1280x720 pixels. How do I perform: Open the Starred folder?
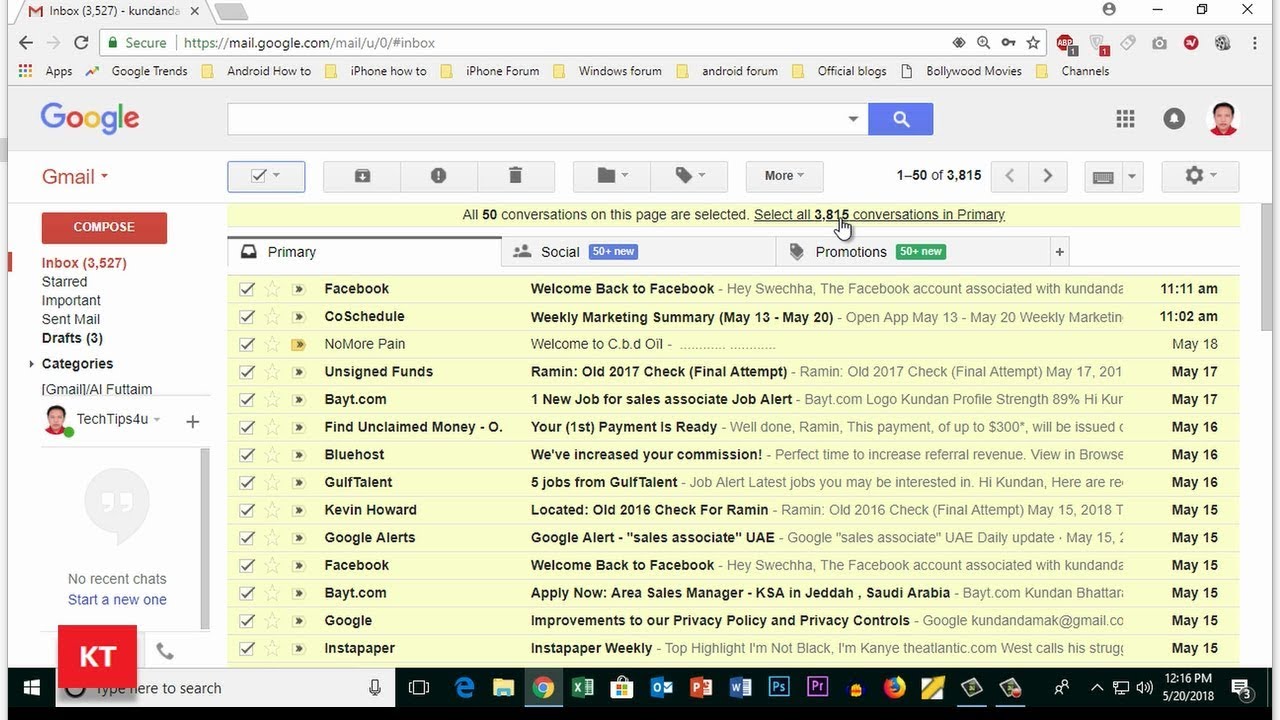tap(64, 282)
